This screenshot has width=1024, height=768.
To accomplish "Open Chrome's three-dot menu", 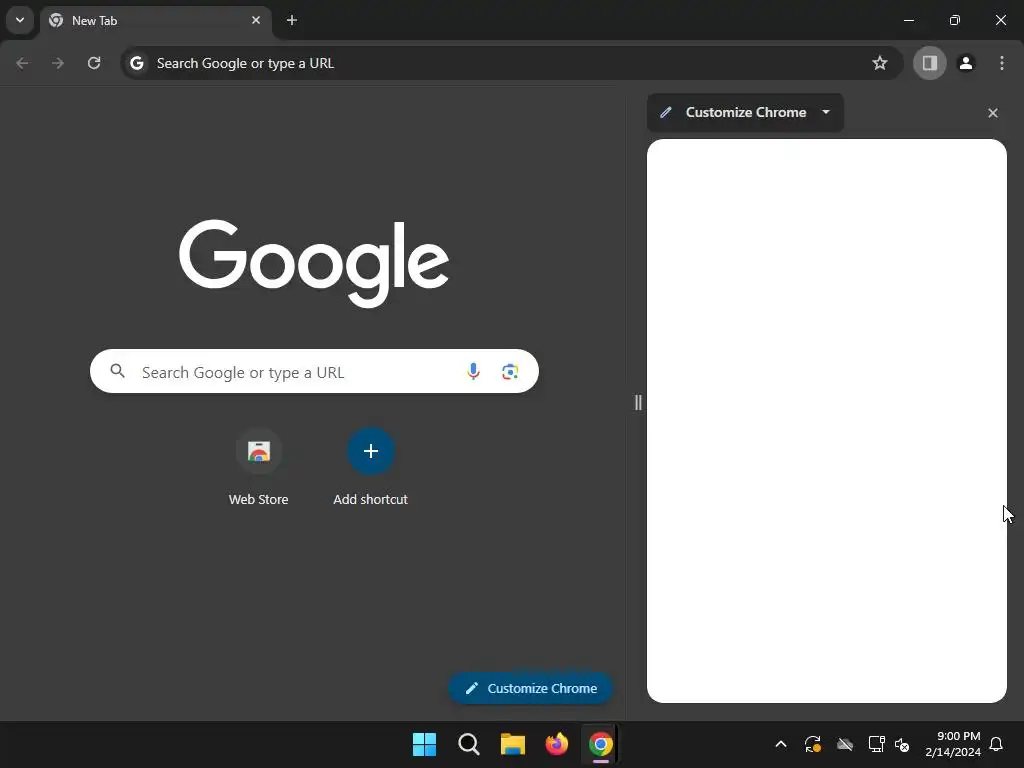I will [1002, 63].
